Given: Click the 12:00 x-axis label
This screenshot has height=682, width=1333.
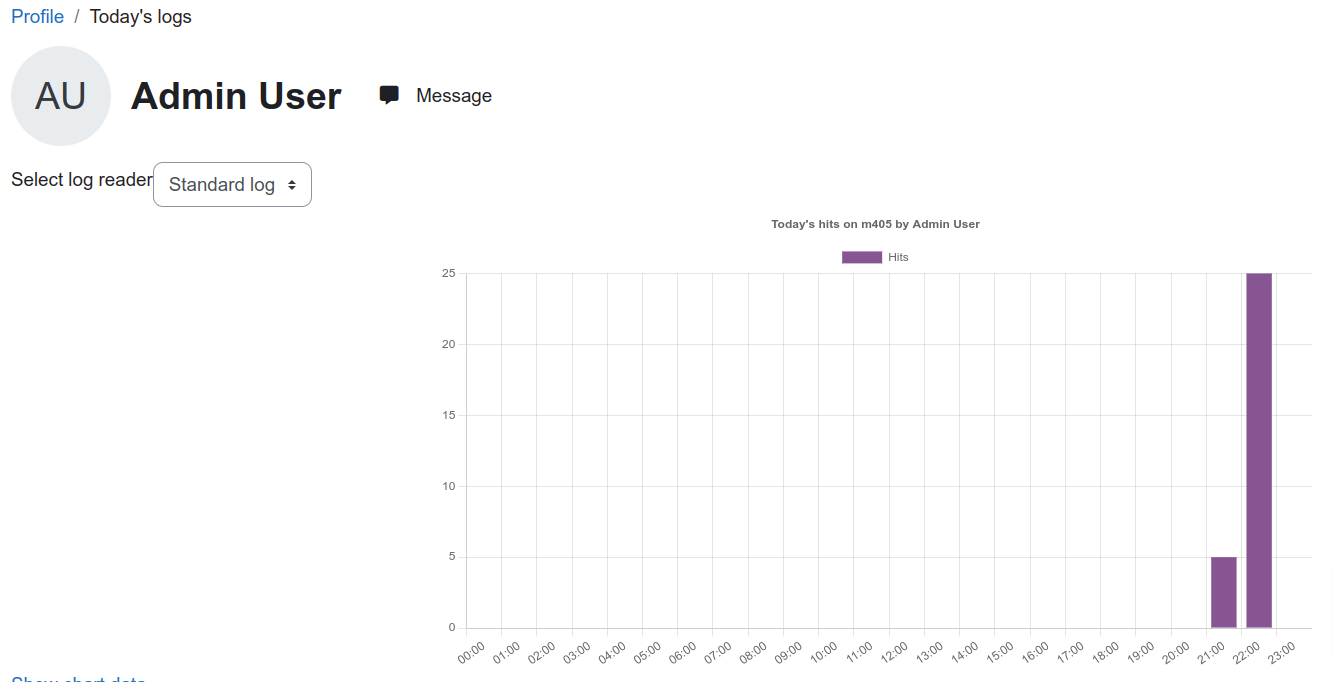Looking at the screenshot, I should pos(895,652).
